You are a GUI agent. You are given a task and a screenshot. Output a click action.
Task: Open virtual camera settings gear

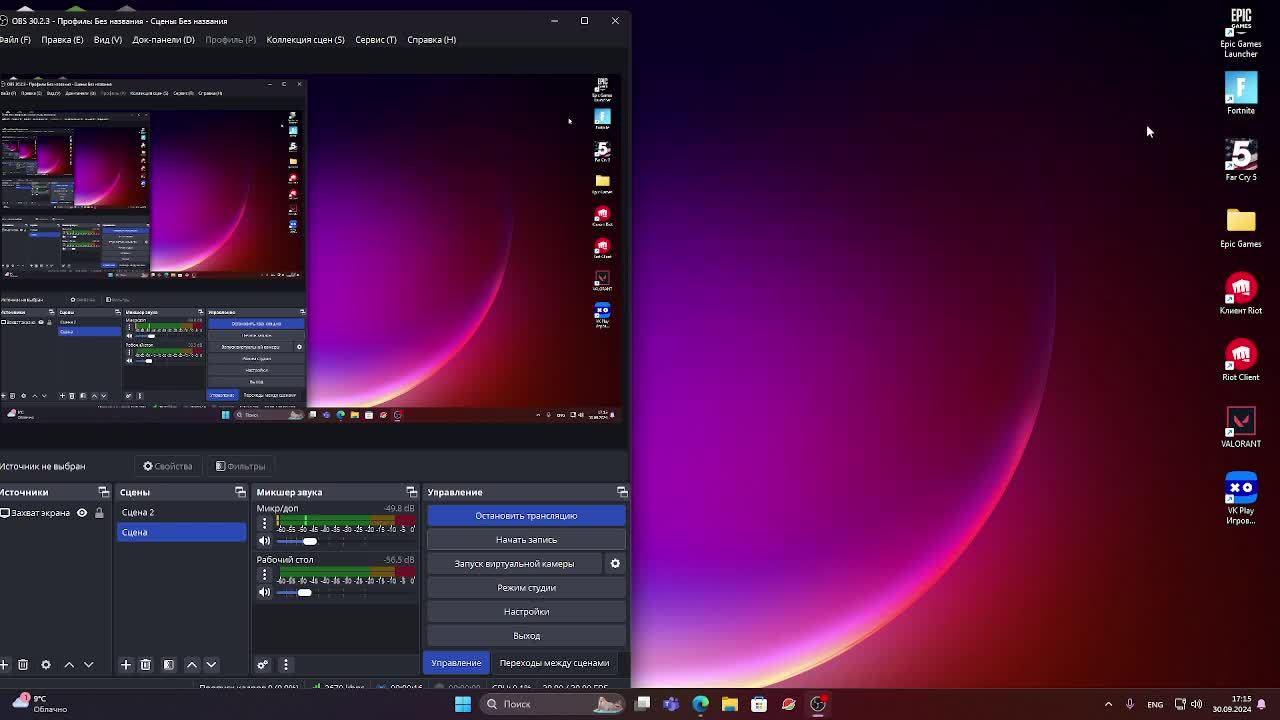(x=615, y=564)
